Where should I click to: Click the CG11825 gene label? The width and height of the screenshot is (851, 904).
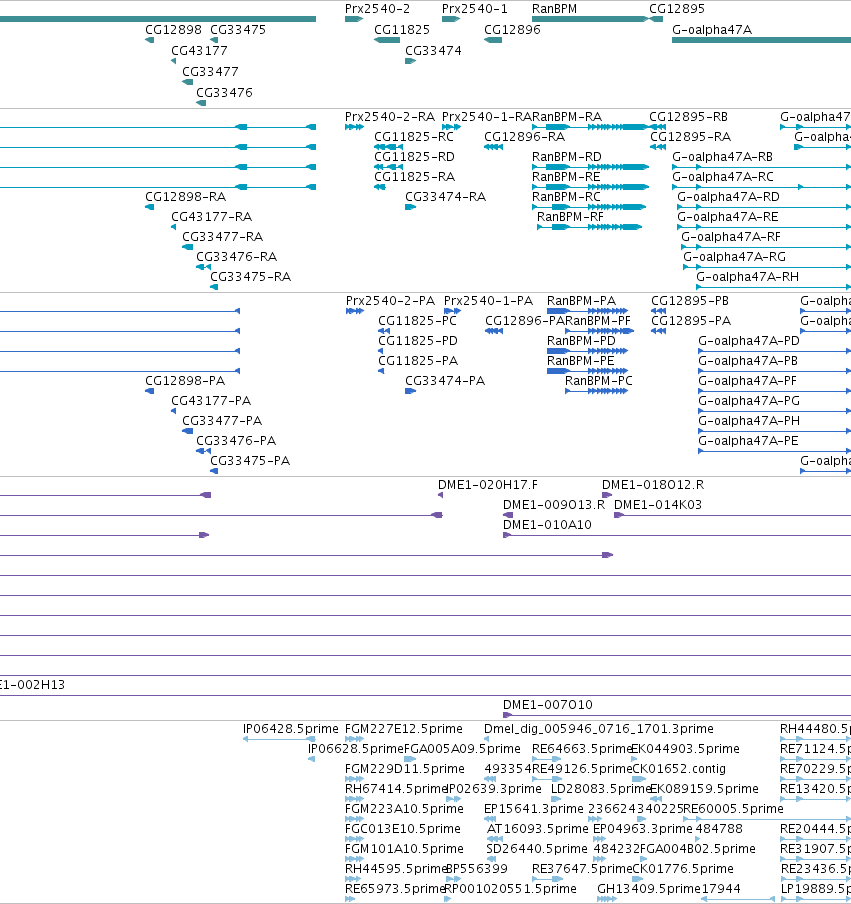pyautogui.click(x=402, y=29)
